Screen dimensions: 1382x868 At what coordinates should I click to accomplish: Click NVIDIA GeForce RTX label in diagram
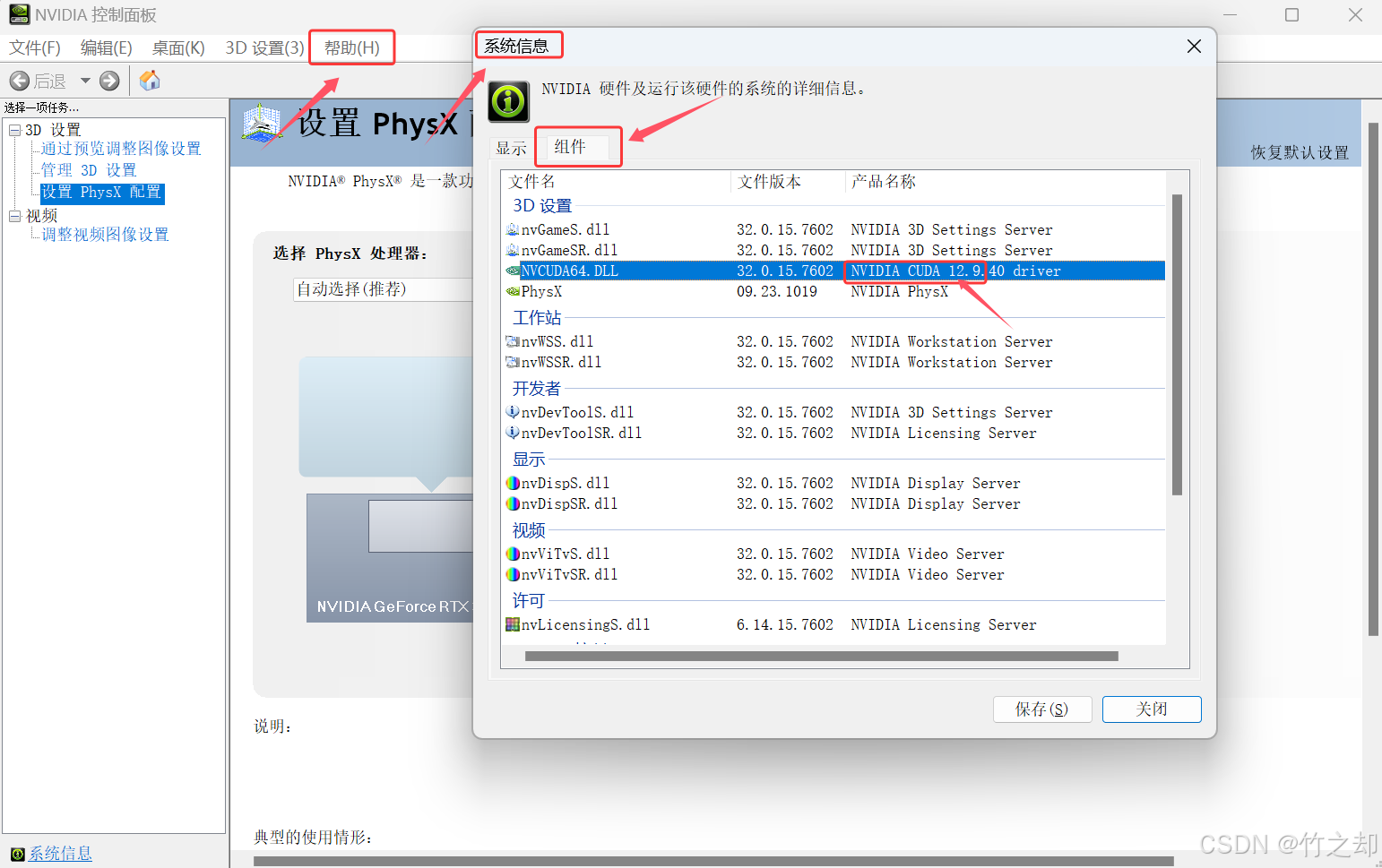coord(393,606)
